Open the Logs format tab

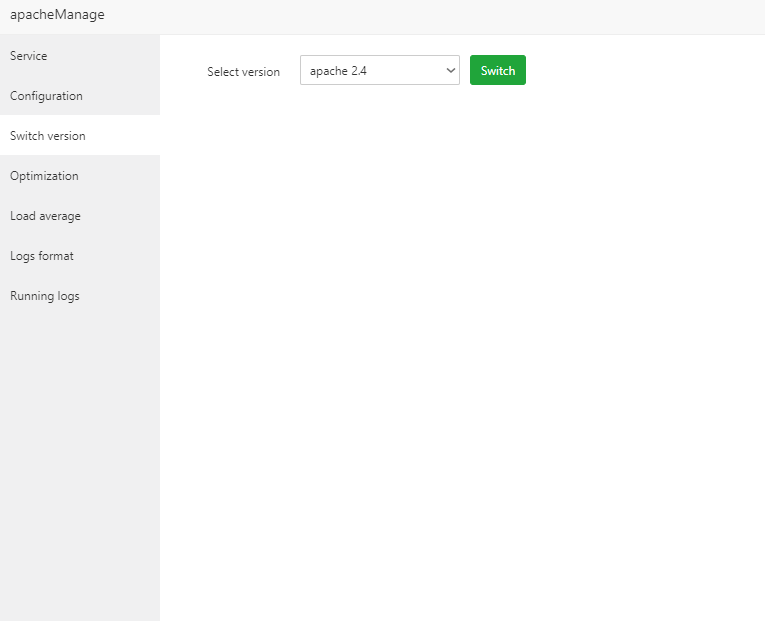(x=80, y=256)
